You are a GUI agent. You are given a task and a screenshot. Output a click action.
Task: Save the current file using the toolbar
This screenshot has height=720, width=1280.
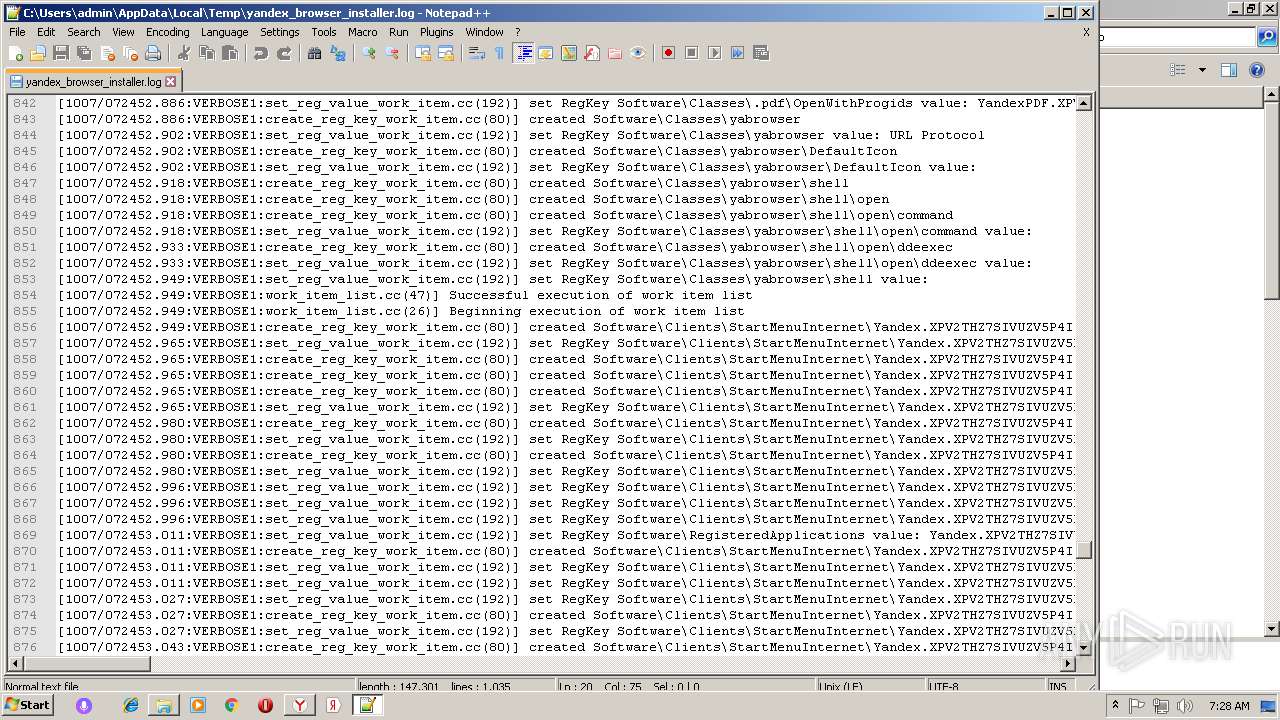61,53
